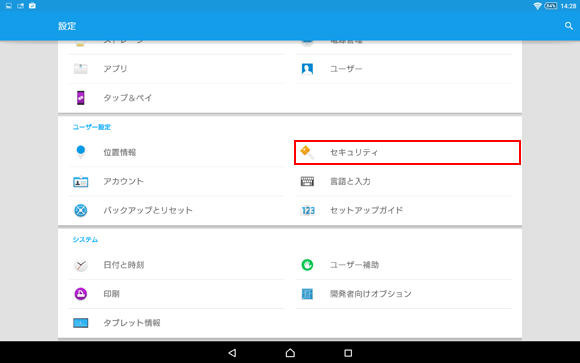The image size is (580, 363).
Task: Tap the 設定 title in the header
Action: tap(67, 26)
